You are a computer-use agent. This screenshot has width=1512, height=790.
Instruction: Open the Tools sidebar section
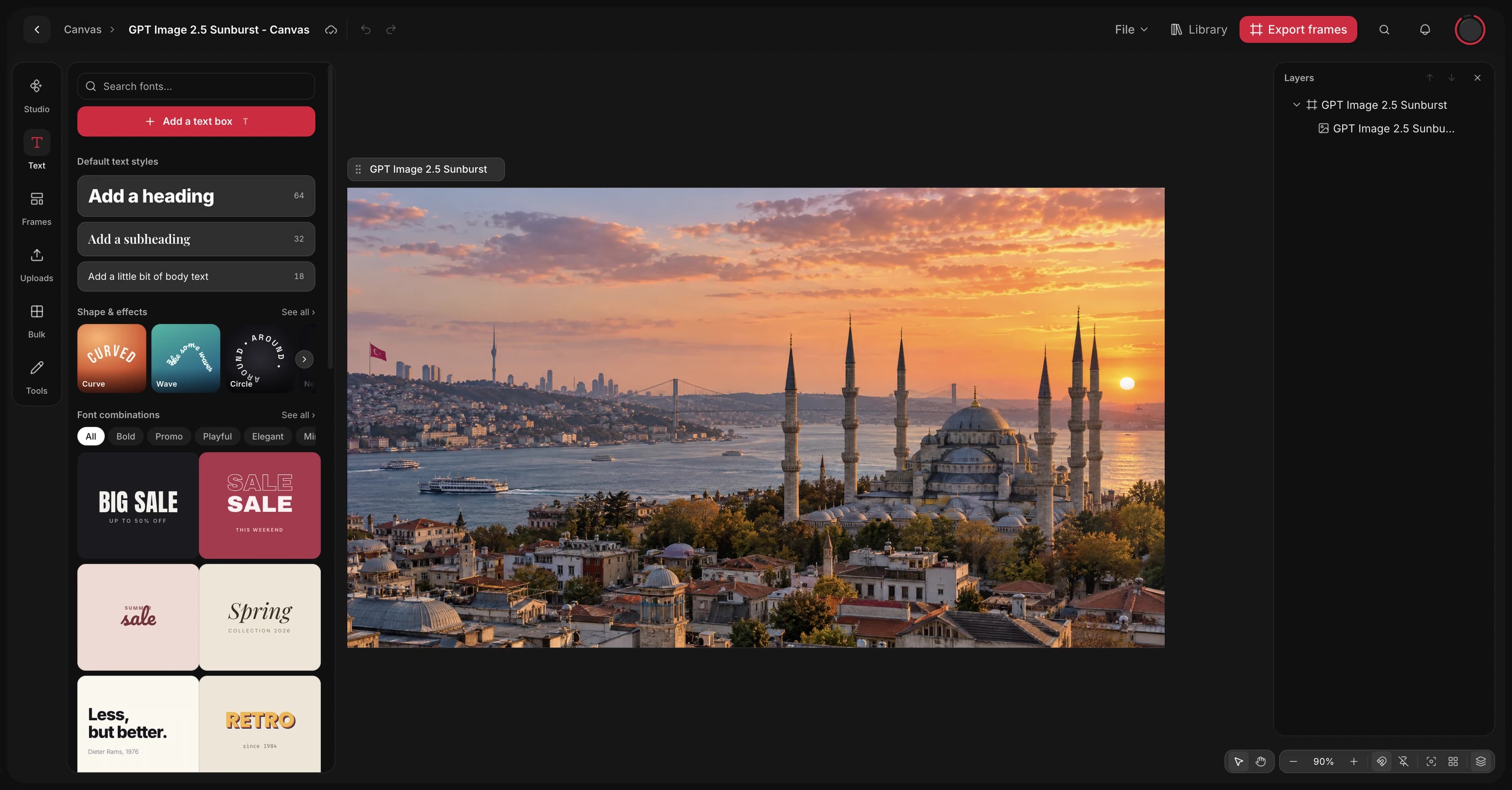click(37, 377)
